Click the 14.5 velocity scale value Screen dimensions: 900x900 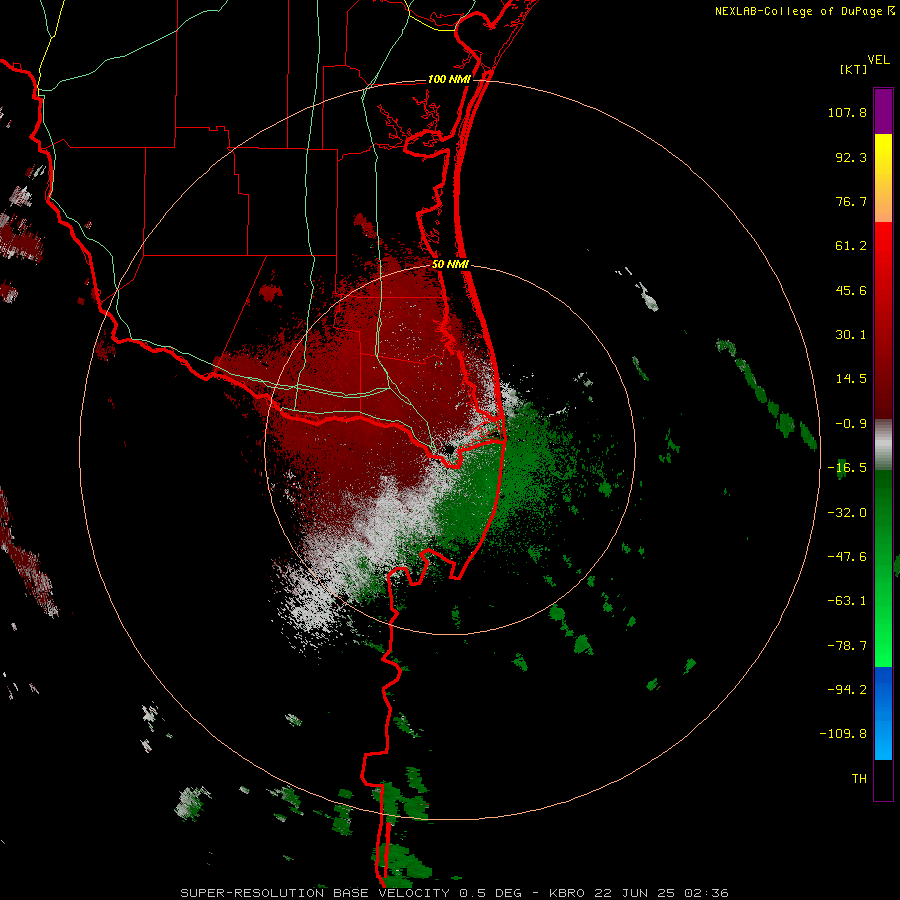851,379
